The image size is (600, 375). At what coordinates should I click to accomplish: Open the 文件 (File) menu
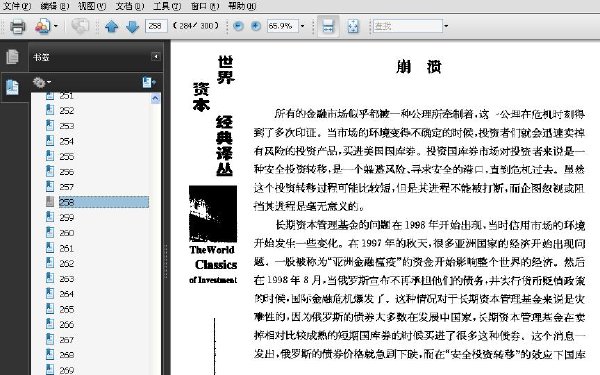[16, 6]
